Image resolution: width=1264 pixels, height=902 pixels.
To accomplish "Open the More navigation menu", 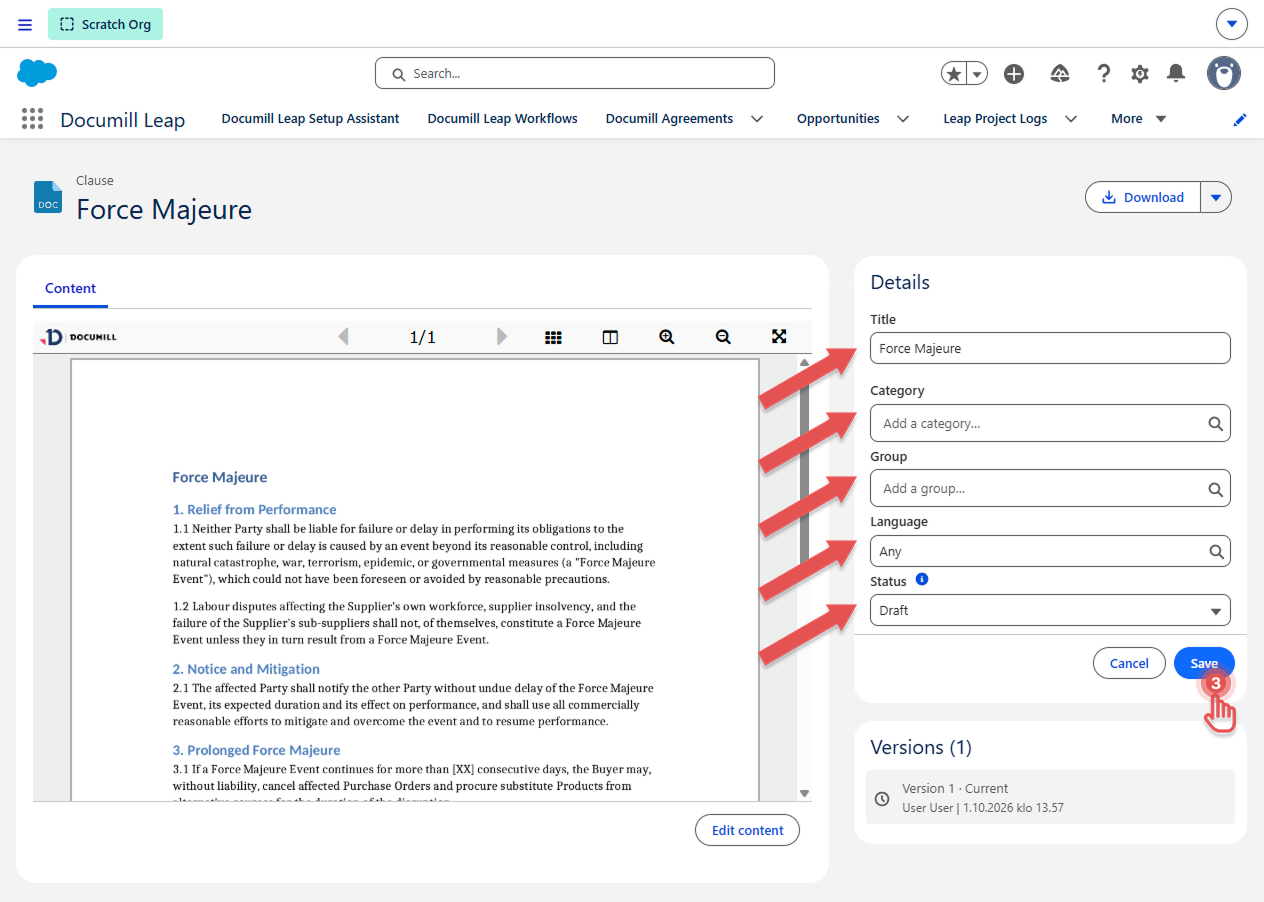I will click(x=1139, y=119).
